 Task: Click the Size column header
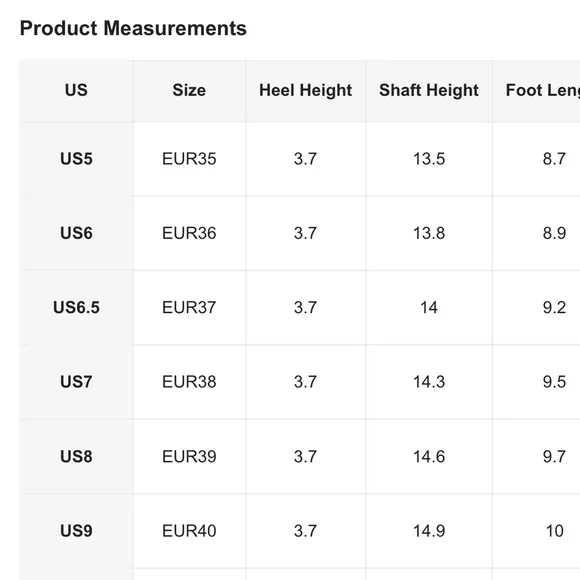(189, 90)
